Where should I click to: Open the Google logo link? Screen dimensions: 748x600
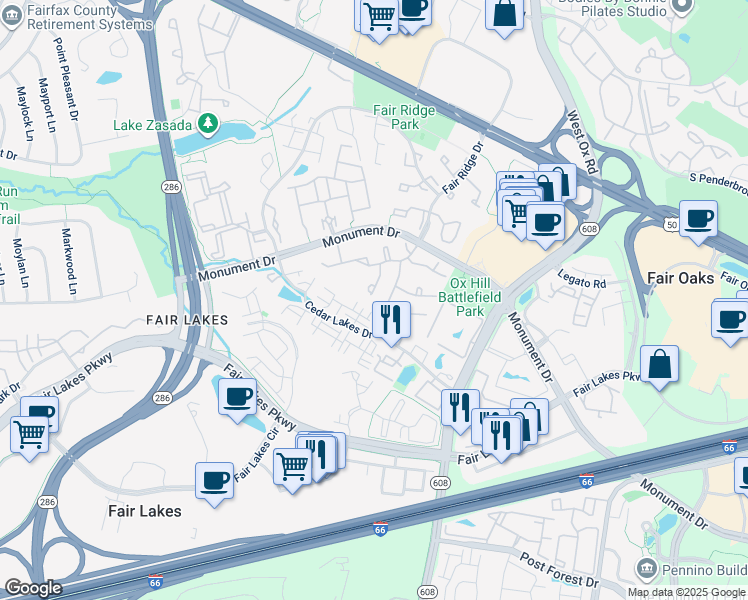(x=33, y=588)
